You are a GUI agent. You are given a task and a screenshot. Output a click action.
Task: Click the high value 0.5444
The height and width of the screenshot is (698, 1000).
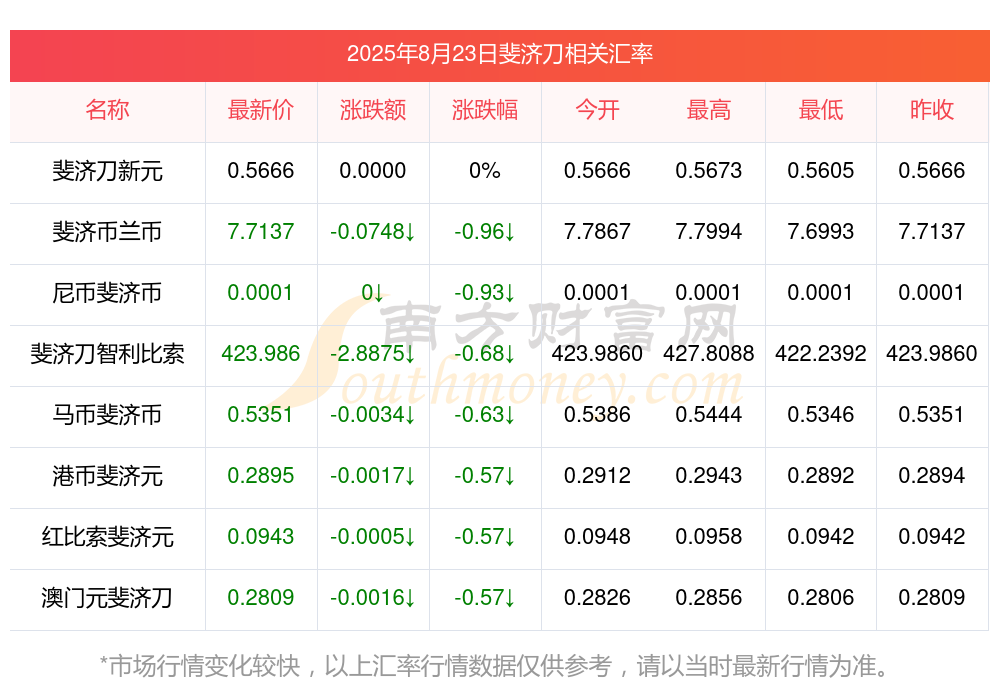click(x=709, y=415)
